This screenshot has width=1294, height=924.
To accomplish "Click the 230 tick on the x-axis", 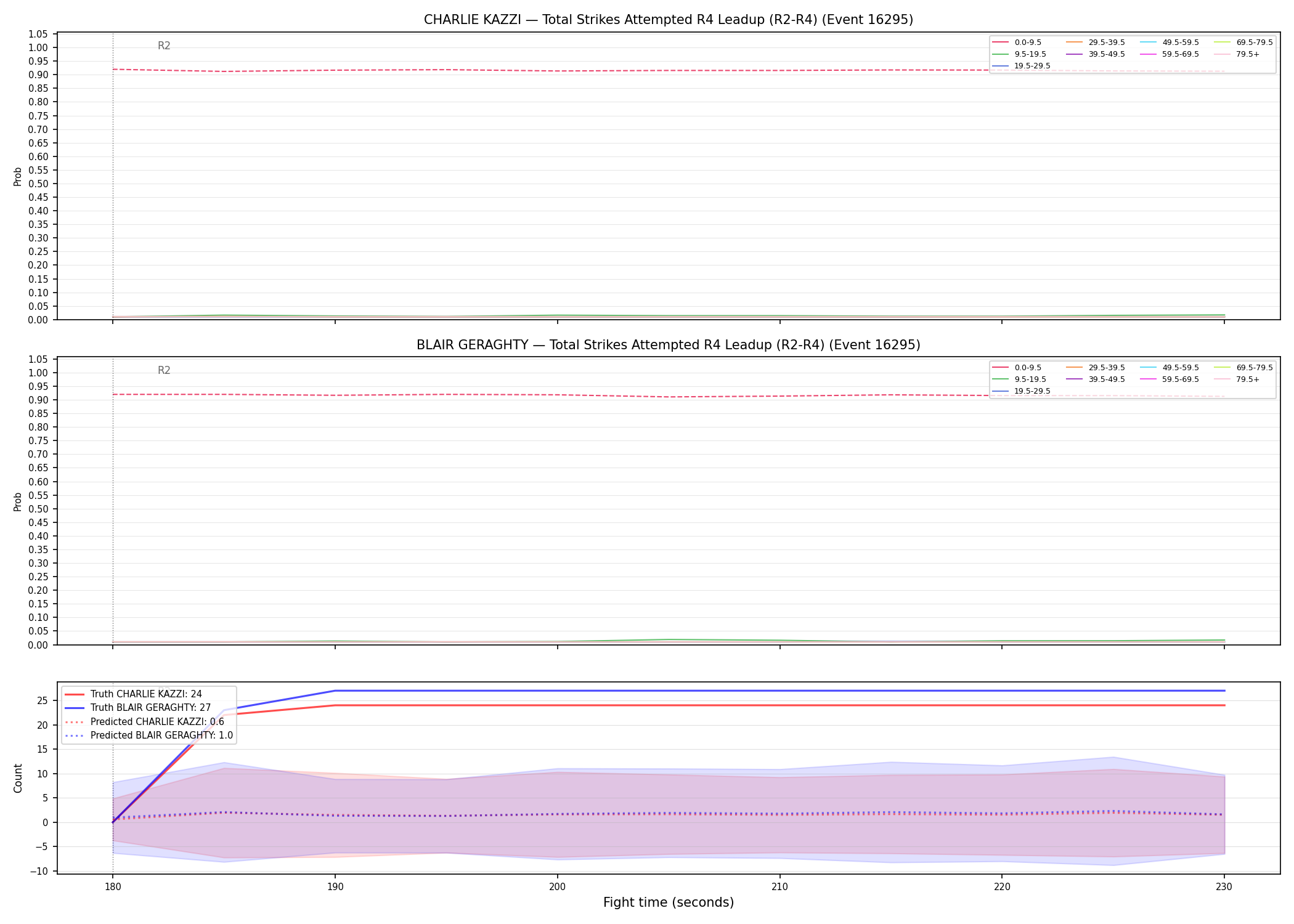I will tap(1224, 887).
